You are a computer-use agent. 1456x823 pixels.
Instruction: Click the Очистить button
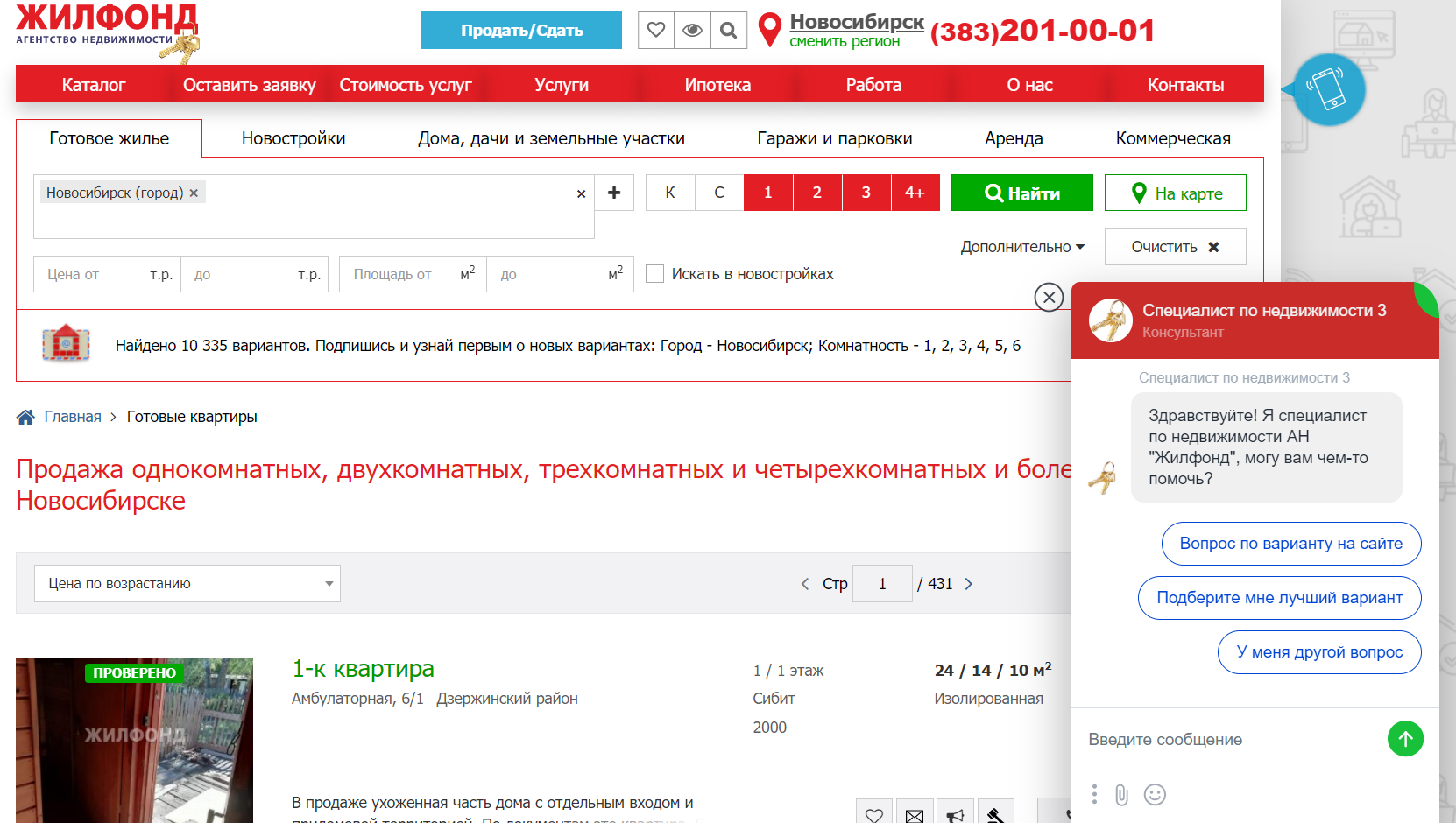1176,247
